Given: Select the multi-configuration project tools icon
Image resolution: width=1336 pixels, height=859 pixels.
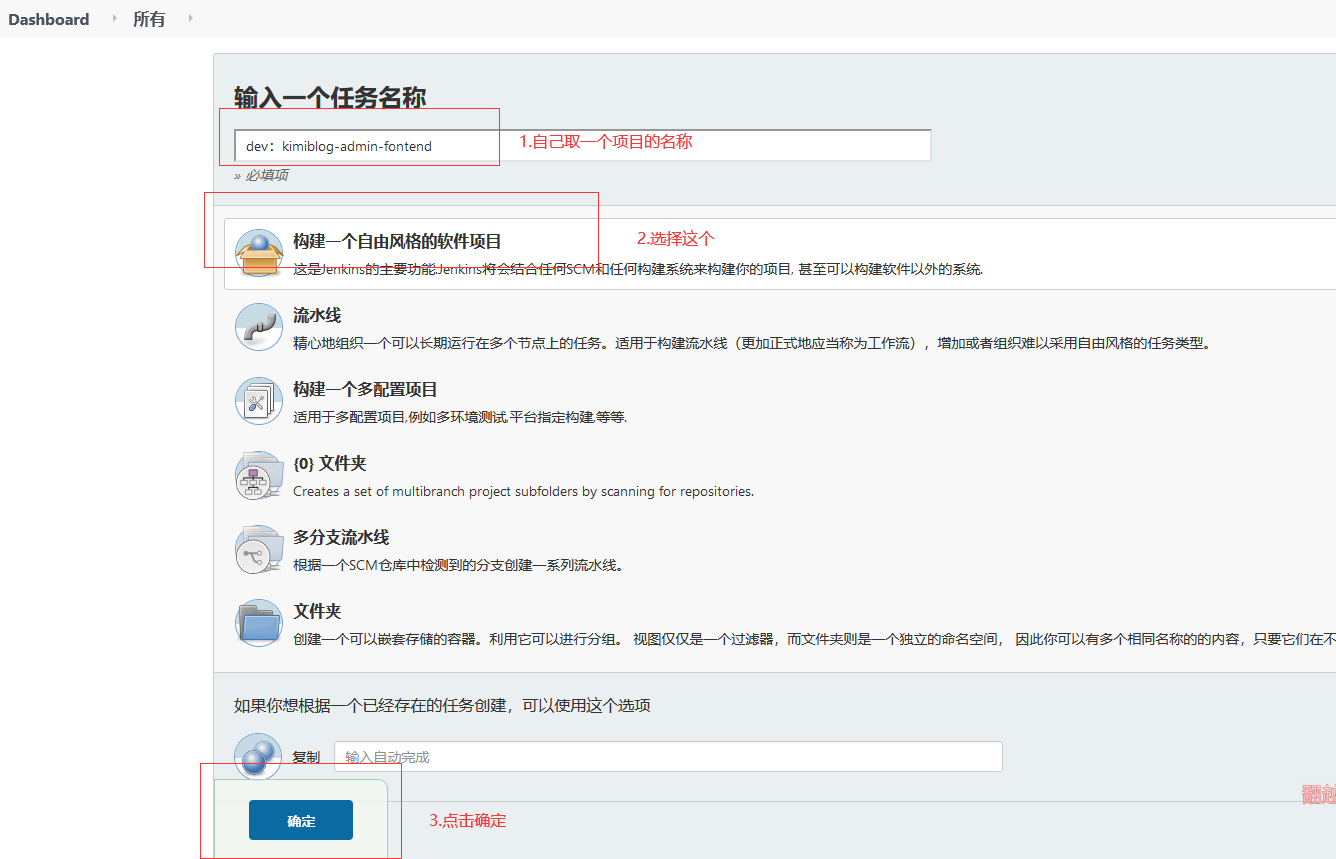Looking at the screenshot, I should pyautogui.click(x=259, y=401).
